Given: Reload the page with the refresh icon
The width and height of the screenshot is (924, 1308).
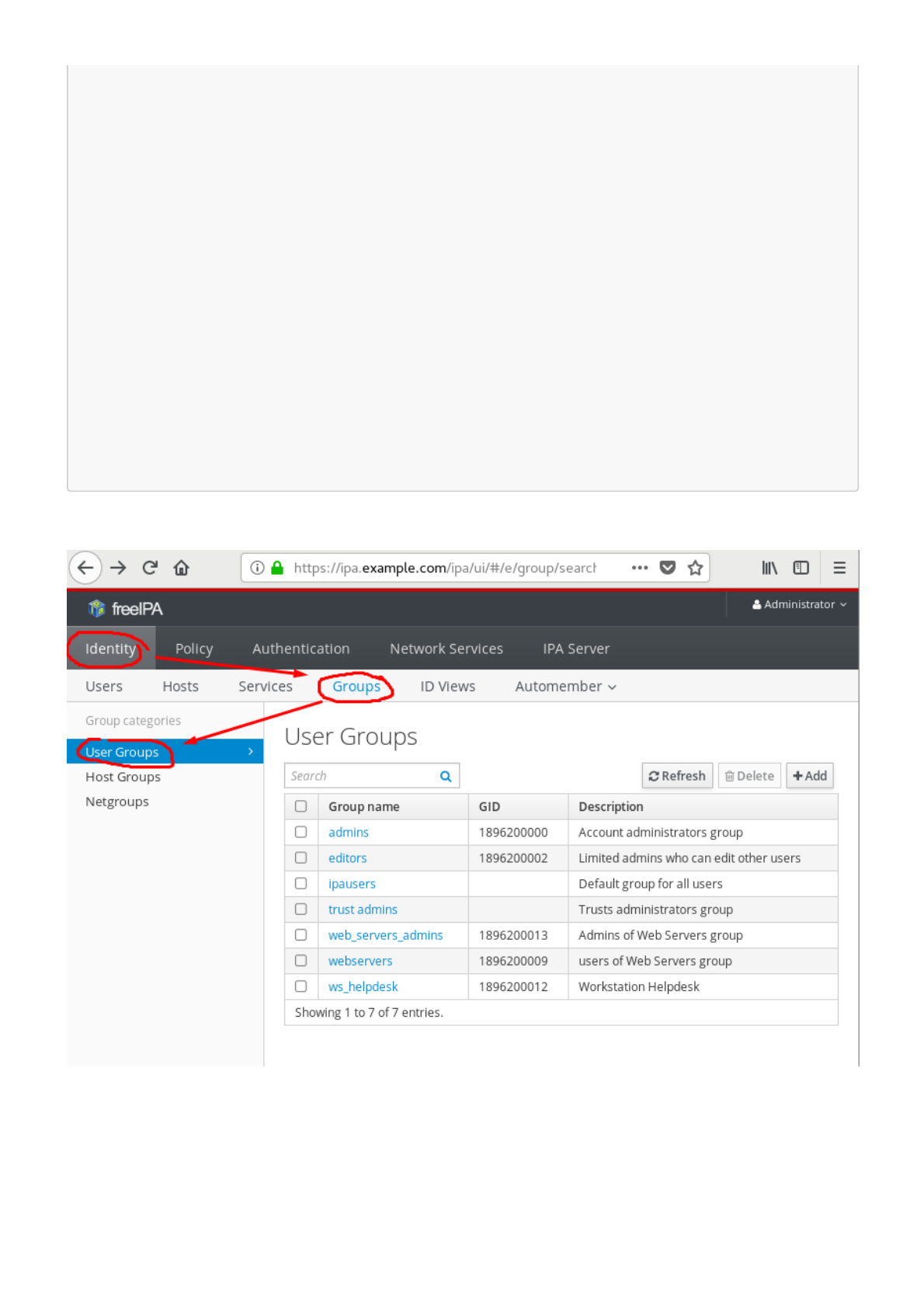Looking at the screenshot, I should pos(150,568).
